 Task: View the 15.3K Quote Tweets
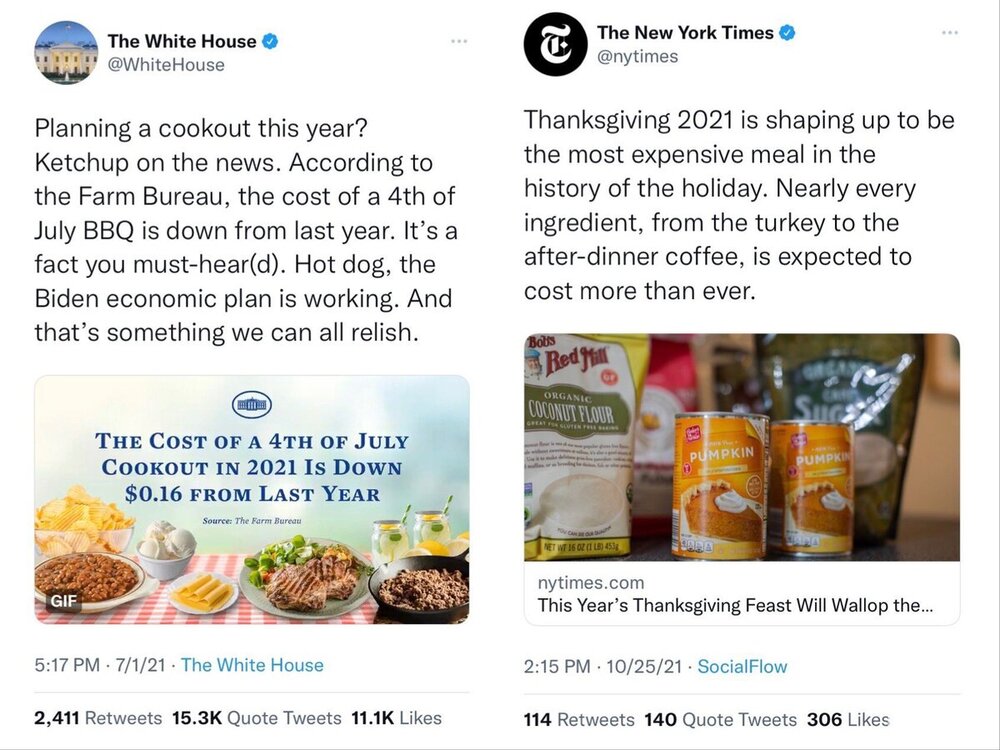coord(256,718)
